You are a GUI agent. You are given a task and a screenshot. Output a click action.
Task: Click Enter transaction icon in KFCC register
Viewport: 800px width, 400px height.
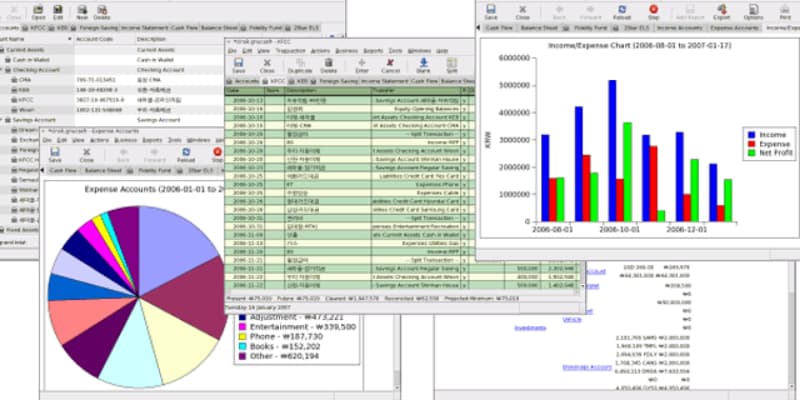pos(362,65)
